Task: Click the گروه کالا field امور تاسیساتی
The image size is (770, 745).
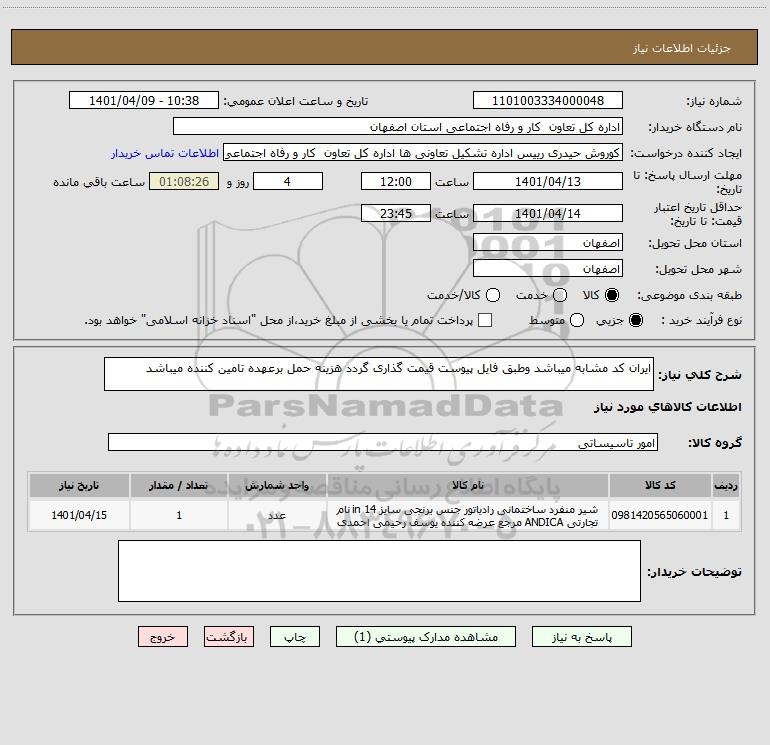Action: pyautogui.click(x=383, y=442)
